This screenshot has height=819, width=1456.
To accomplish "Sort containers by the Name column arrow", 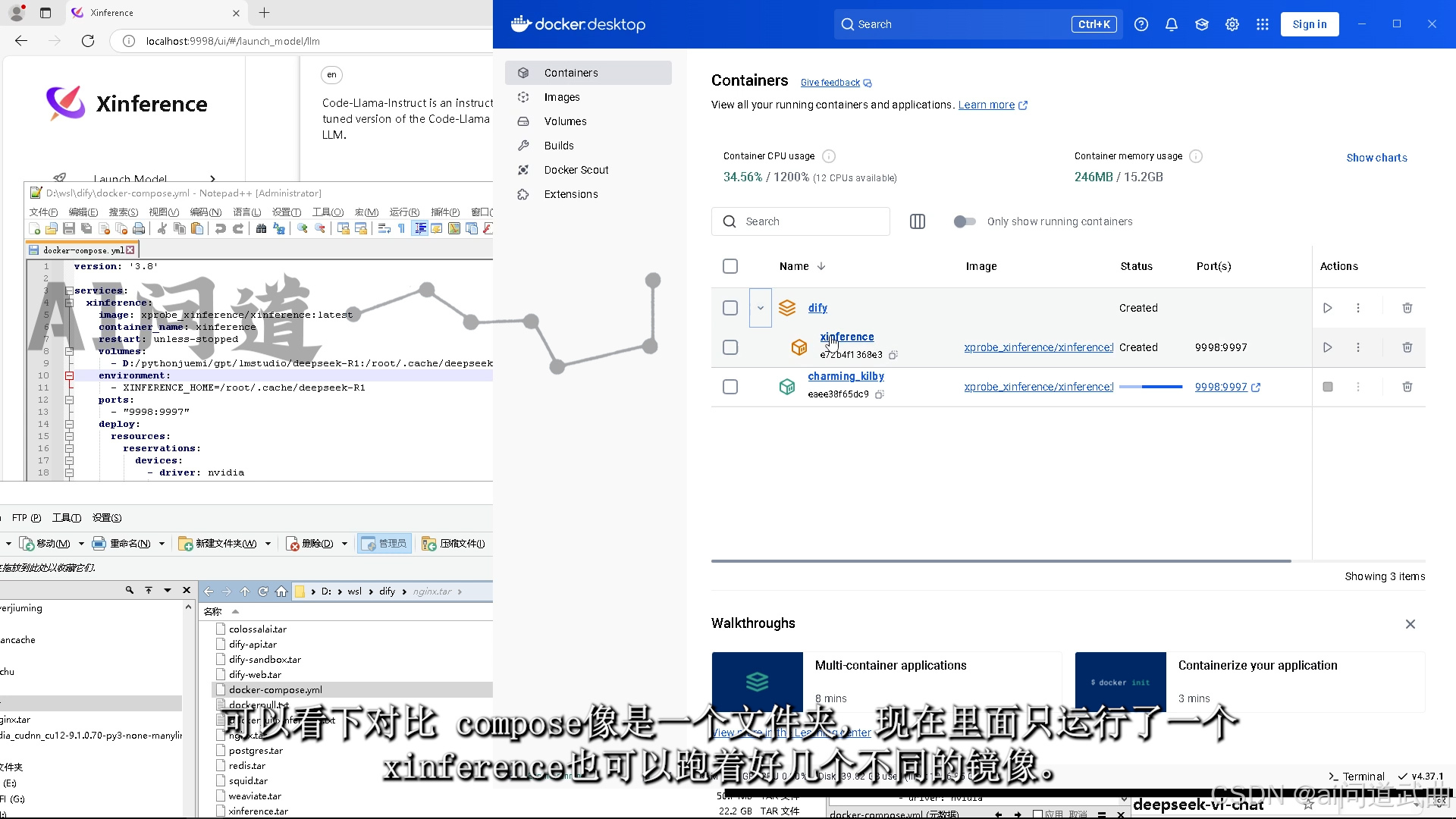I will click(x=821, y=266).
